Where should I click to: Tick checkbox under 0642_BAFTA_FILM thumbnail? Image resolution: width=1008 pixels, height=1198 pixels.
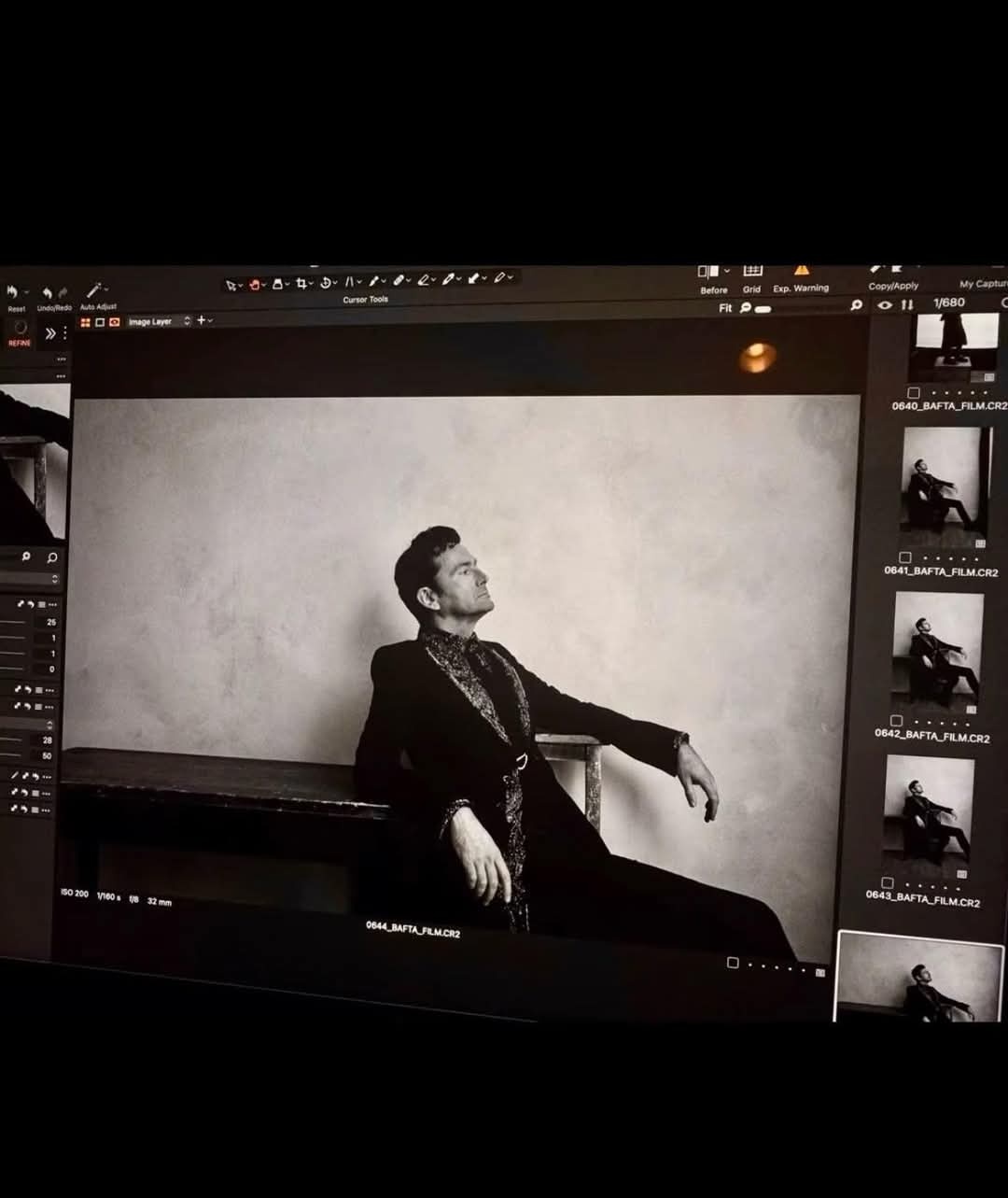[x=896, y=721]
